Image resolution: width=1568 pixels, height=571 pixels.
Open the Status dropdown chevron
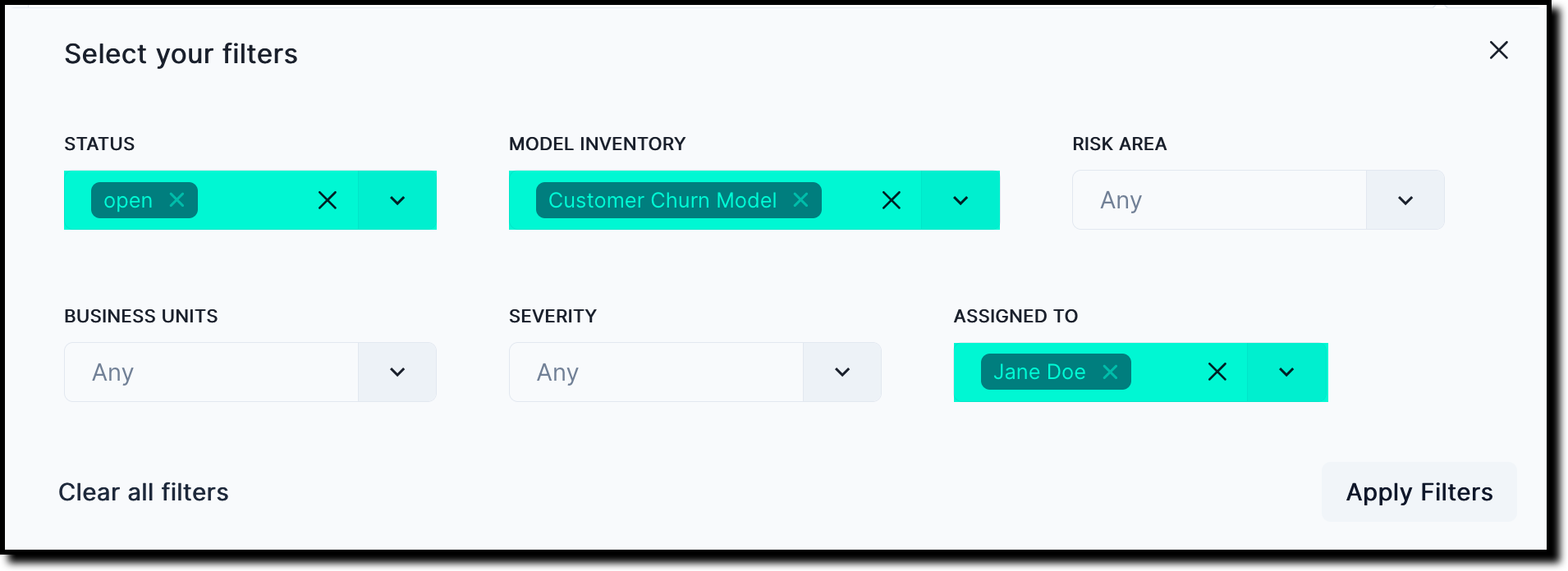point(397,199)
